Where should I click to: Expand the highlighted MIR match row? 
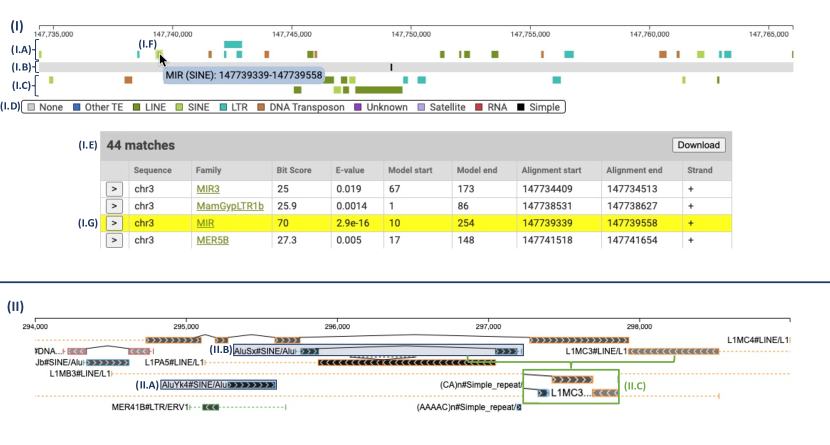pyautogui.click(x=115, y=223)
